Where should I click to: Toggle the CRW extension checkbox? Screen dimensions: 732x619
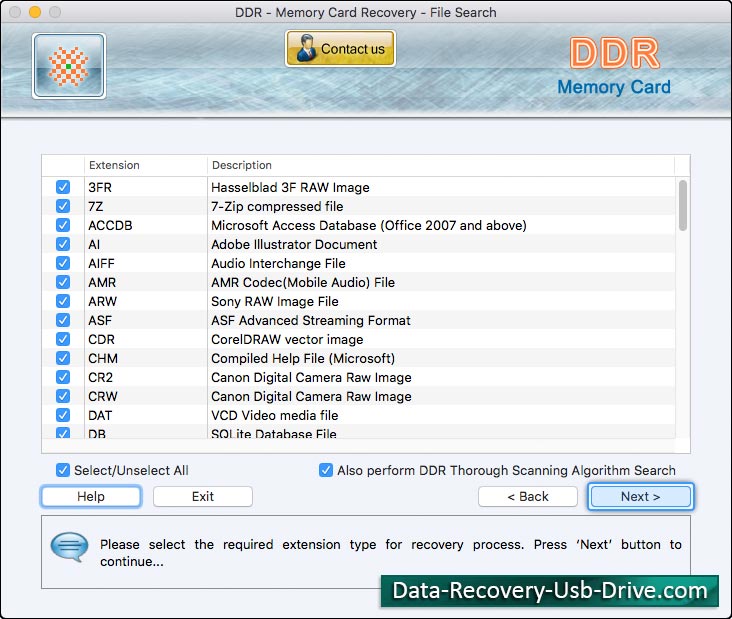click(x=63, y=396)
